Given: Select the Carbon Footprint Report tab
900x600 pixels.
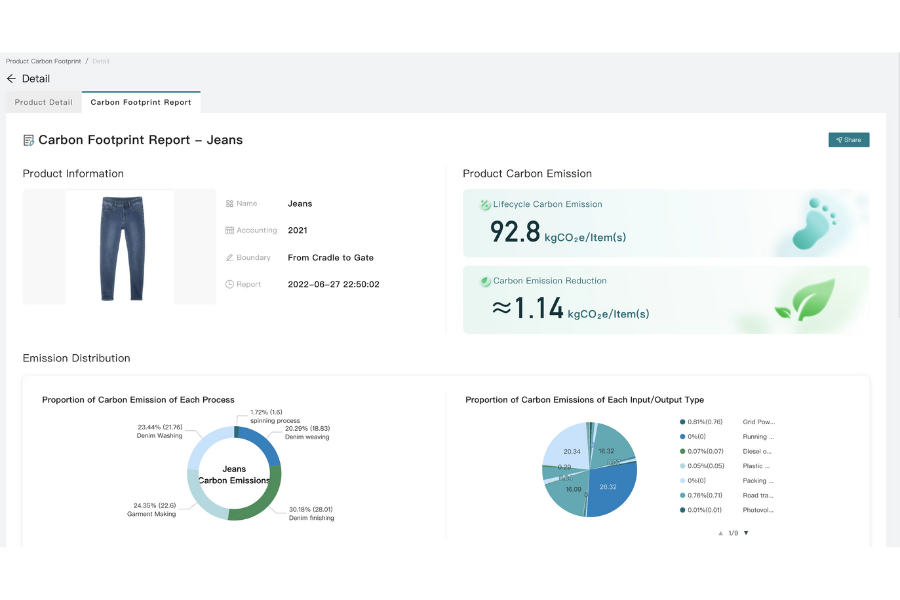Looking at the screenshot, I should tap(141, 102).
